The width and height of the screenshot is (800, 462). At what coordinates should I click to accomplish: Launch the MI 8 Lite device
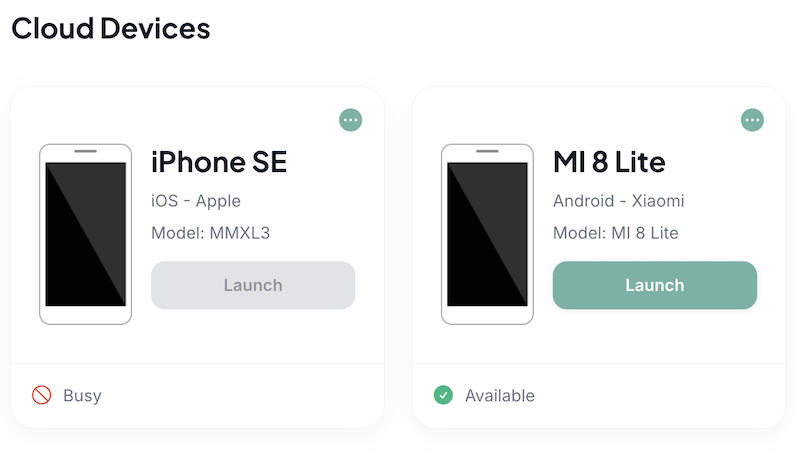[x=655, y=285]
